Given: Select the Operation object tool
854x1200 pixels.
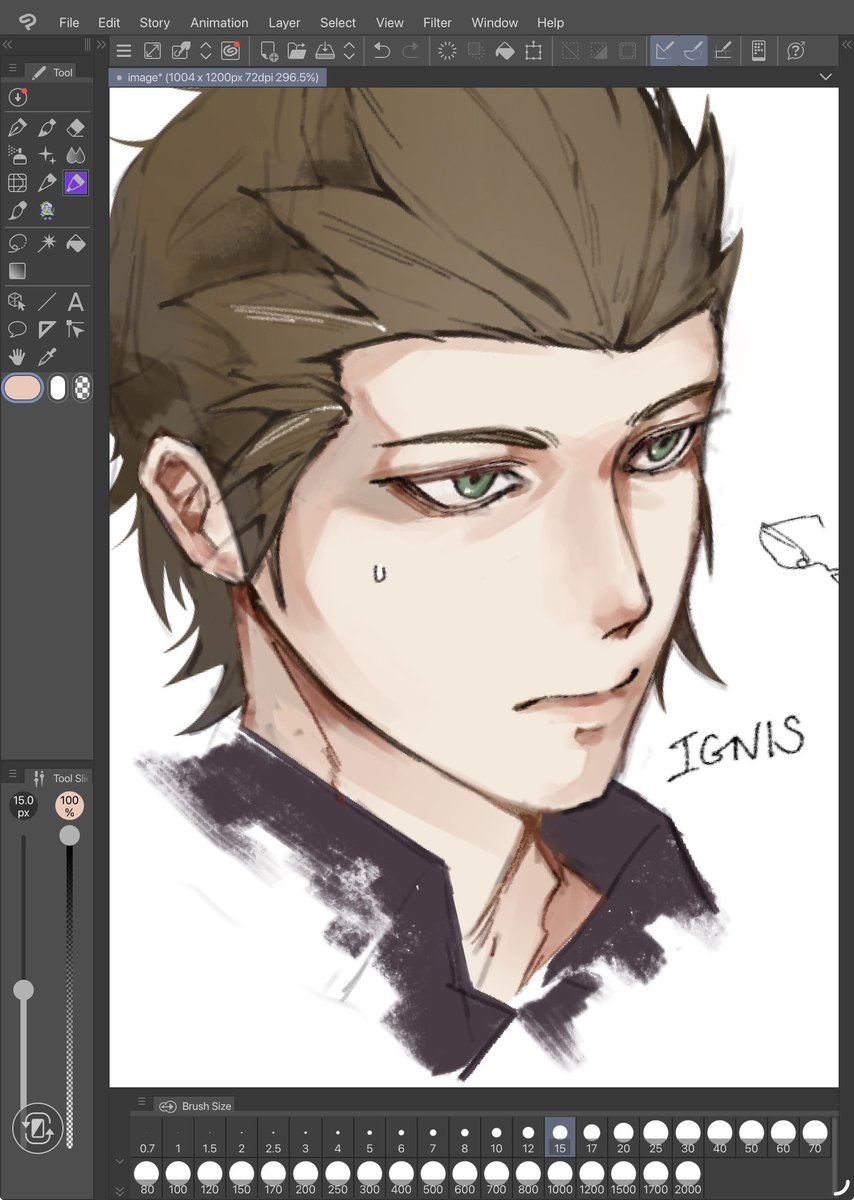Looking at the screenshot, I should (17, 302).
